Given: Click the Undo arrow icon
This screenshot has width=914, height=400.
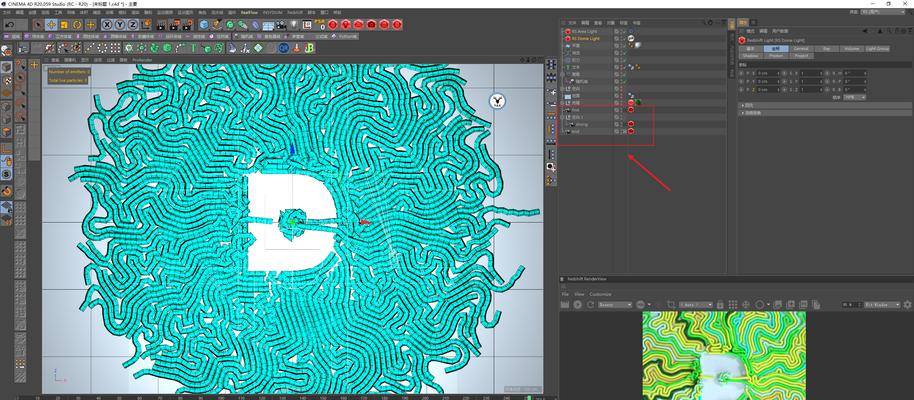Looking at the screenshot, I should pyautogui.click(x=10, y=24).
